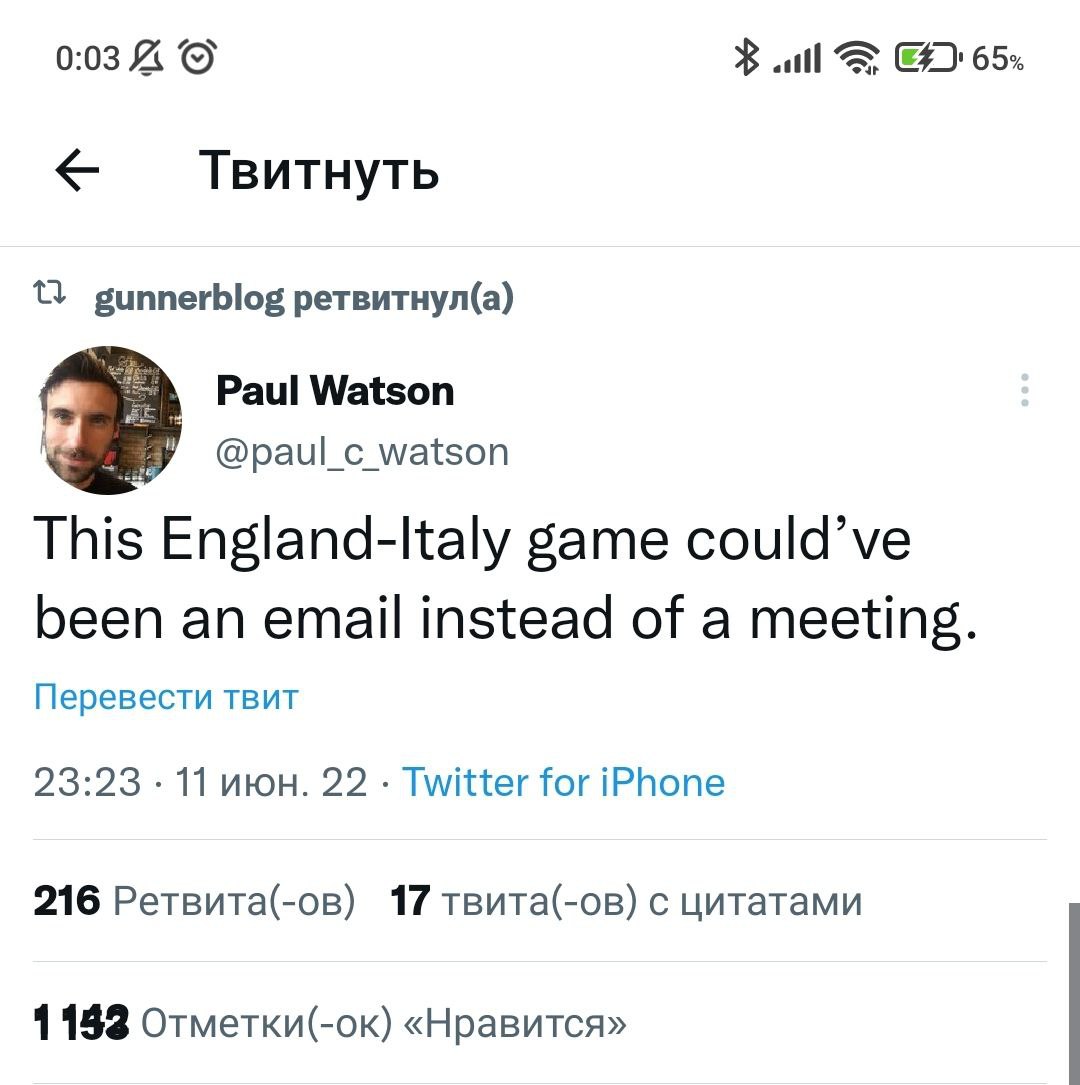Open Paul Watson's profile picture
Screen dimensions: 1080x1085
click(x=109, y=421)
